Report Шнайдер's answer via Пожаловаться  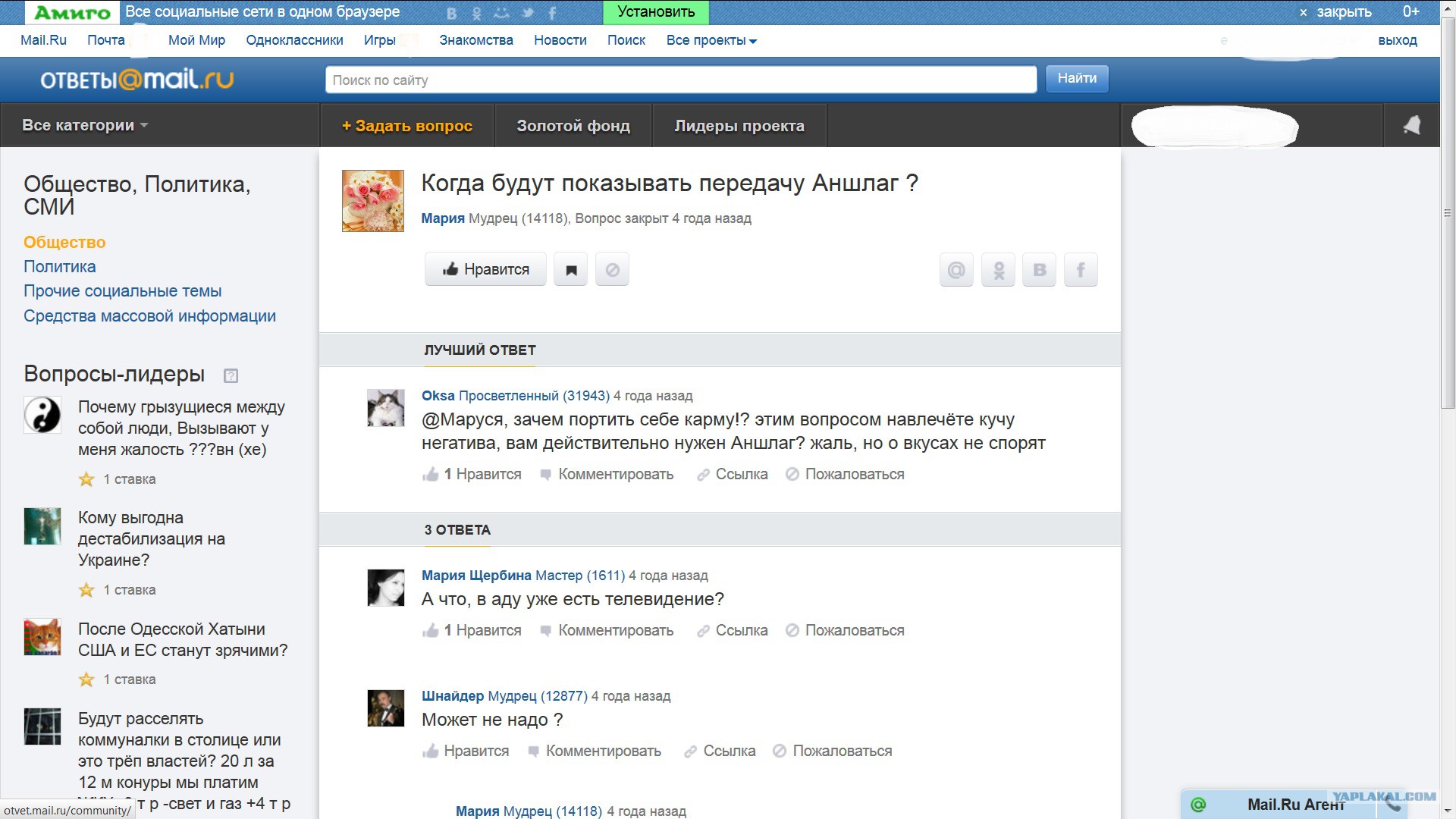(x=833, y=752)
